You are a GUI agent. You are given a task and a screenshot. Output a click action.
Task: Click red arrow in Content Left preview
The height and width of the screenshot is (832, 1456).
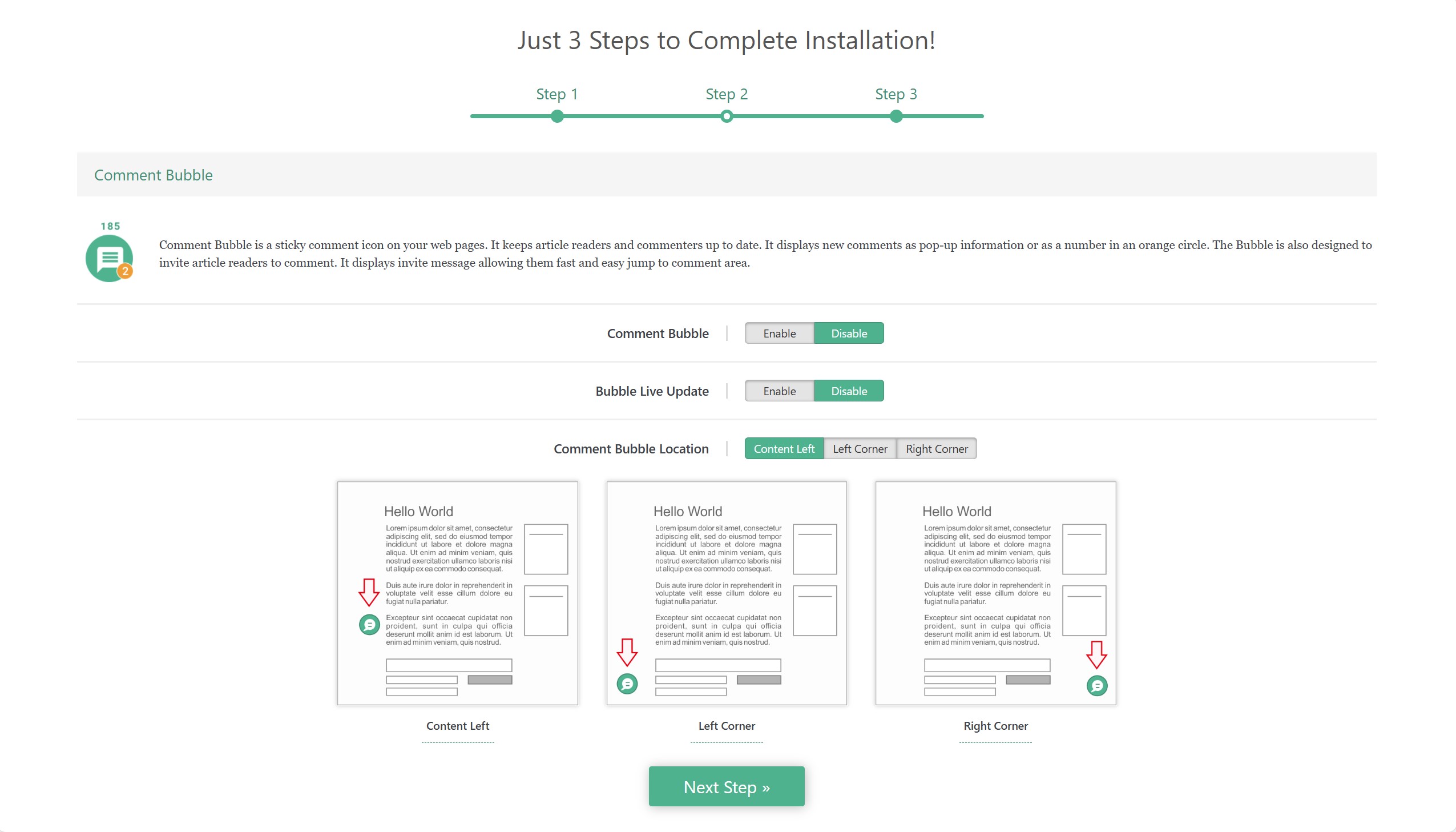pos(369,592)
